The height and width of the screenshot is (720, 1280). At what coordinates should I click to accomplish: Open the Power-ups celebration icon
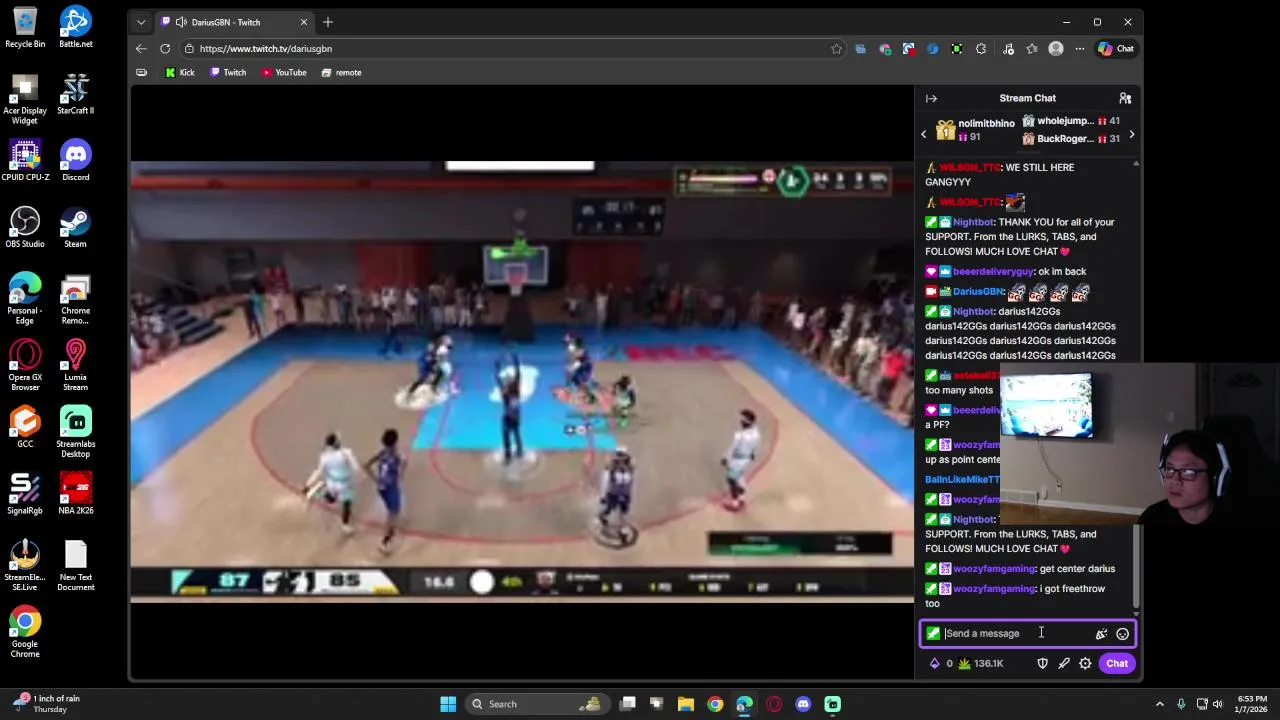pyautogui.click(x=1101, y=634)
